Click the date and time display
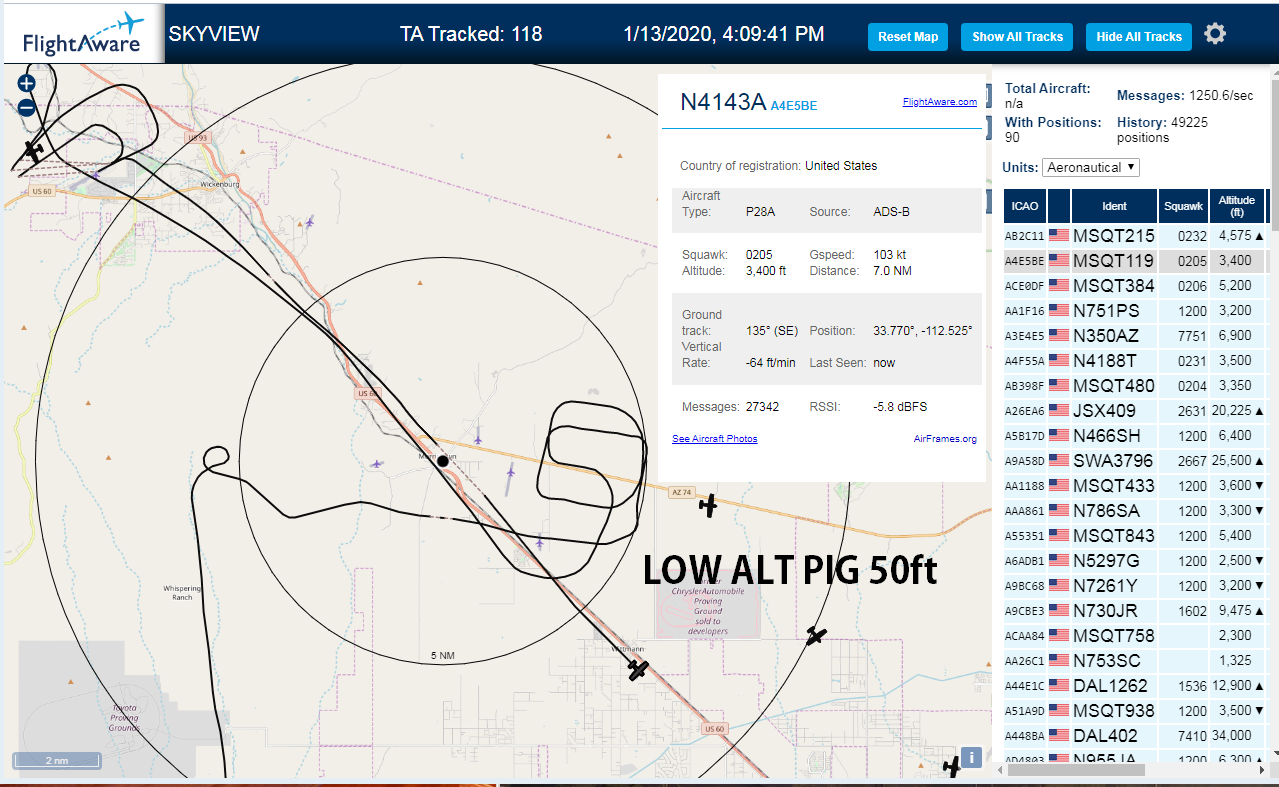 (724, 34)
